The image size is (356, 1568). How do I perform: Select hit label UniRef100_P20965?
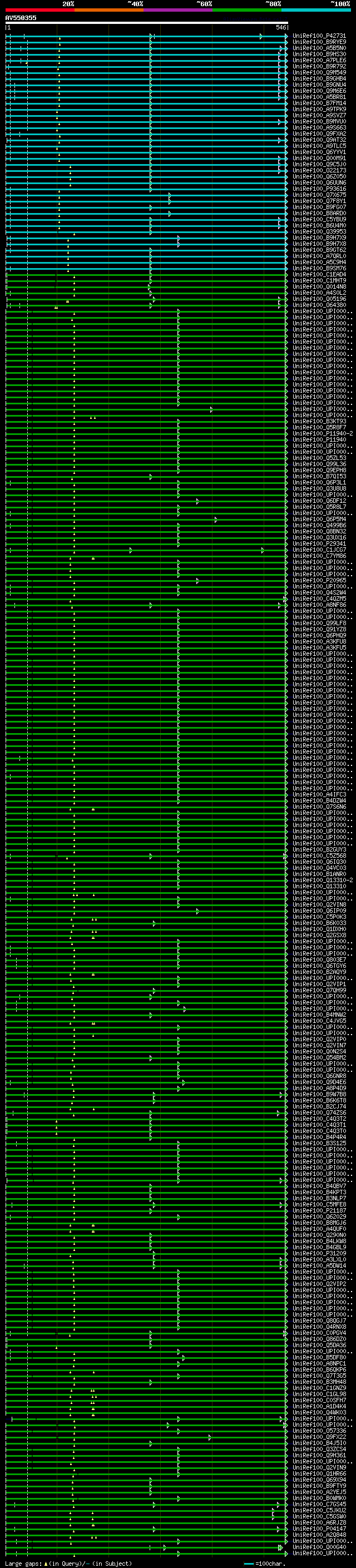[x=319, y=580]
